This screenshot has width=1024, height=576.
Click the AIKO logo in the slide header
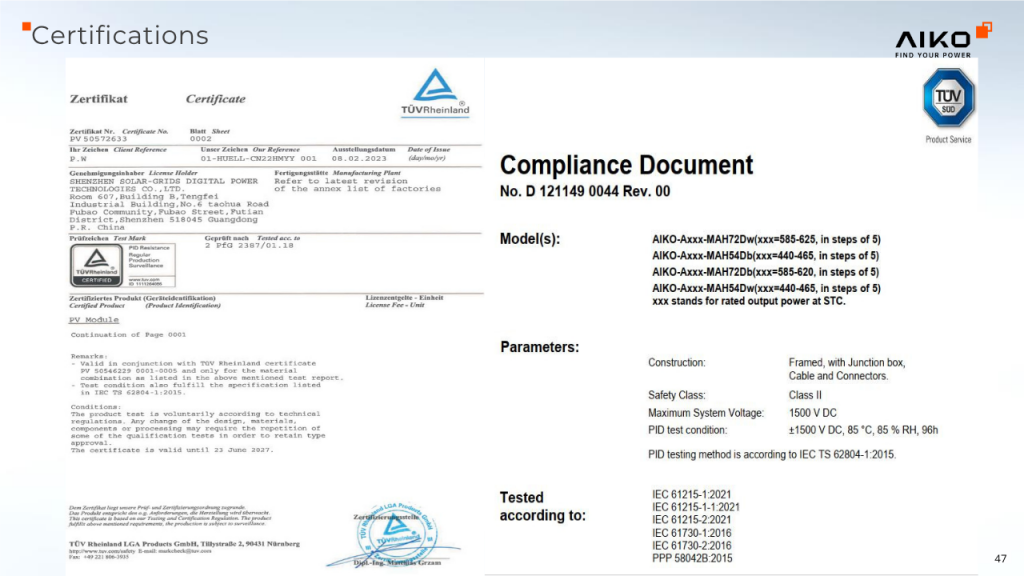(x=944, y=39)
